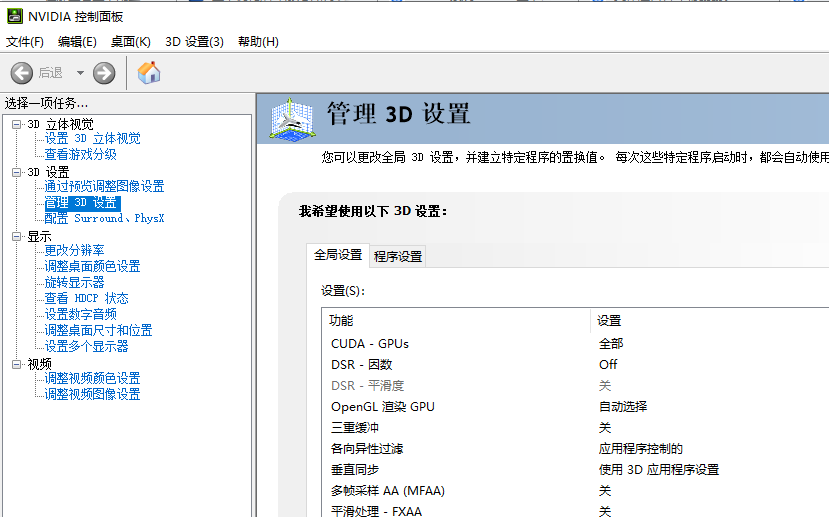Screen dimensions: 829x517
Task: Click the Home icon in toolbar
Action: [x=149, y=73]
